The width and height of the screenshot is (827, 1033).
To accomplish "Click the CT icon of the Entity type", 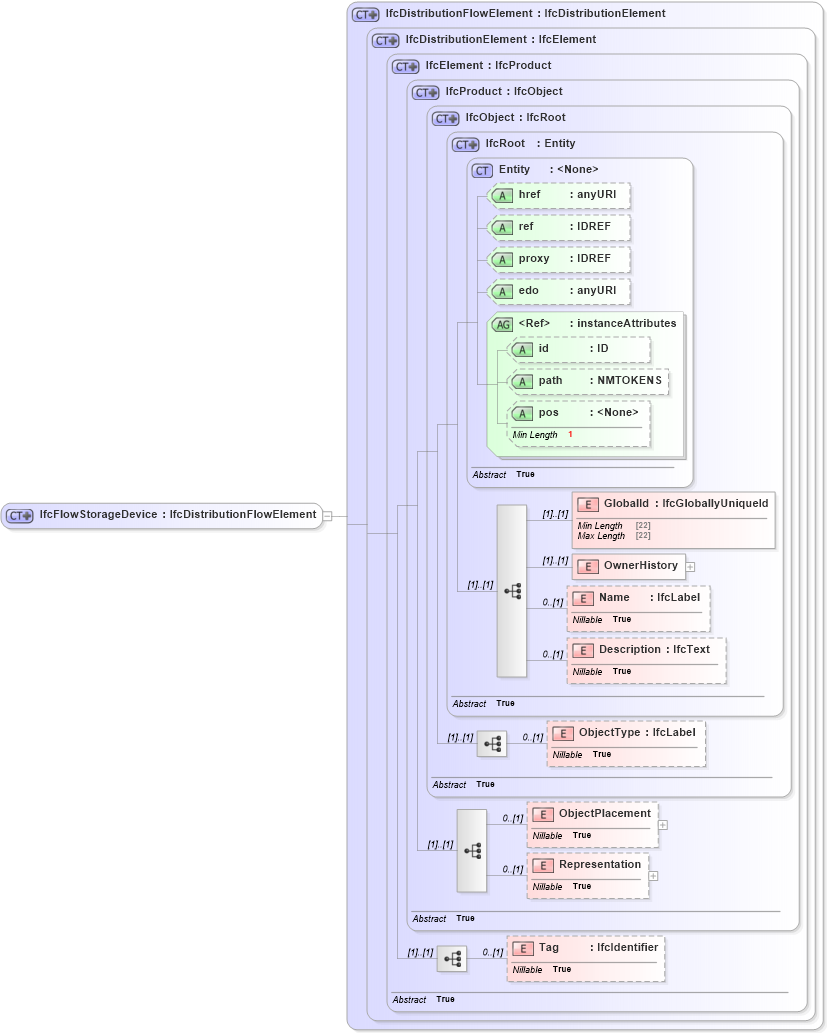I will coord(481,170).
